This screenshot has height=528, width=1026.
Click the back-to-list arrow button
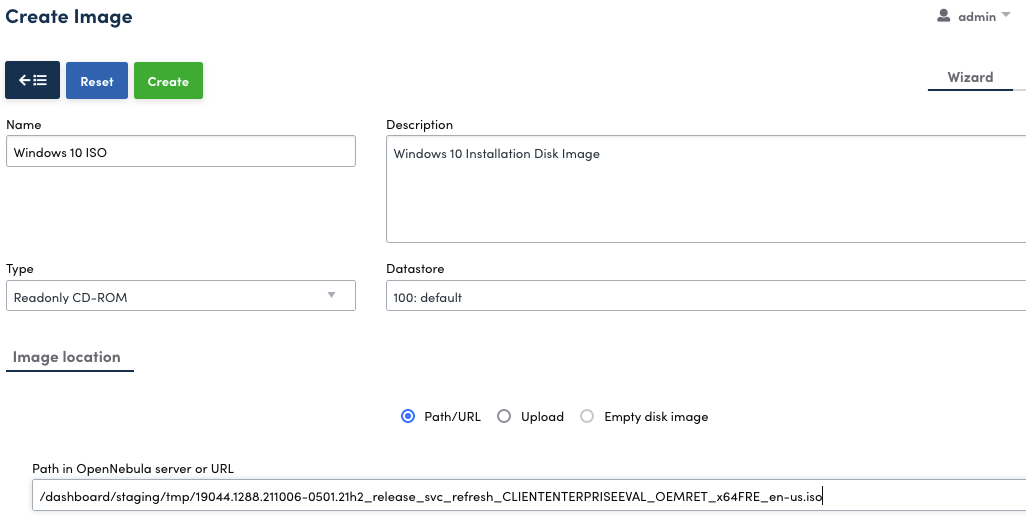pyautogui.click(x=33, y=81)
